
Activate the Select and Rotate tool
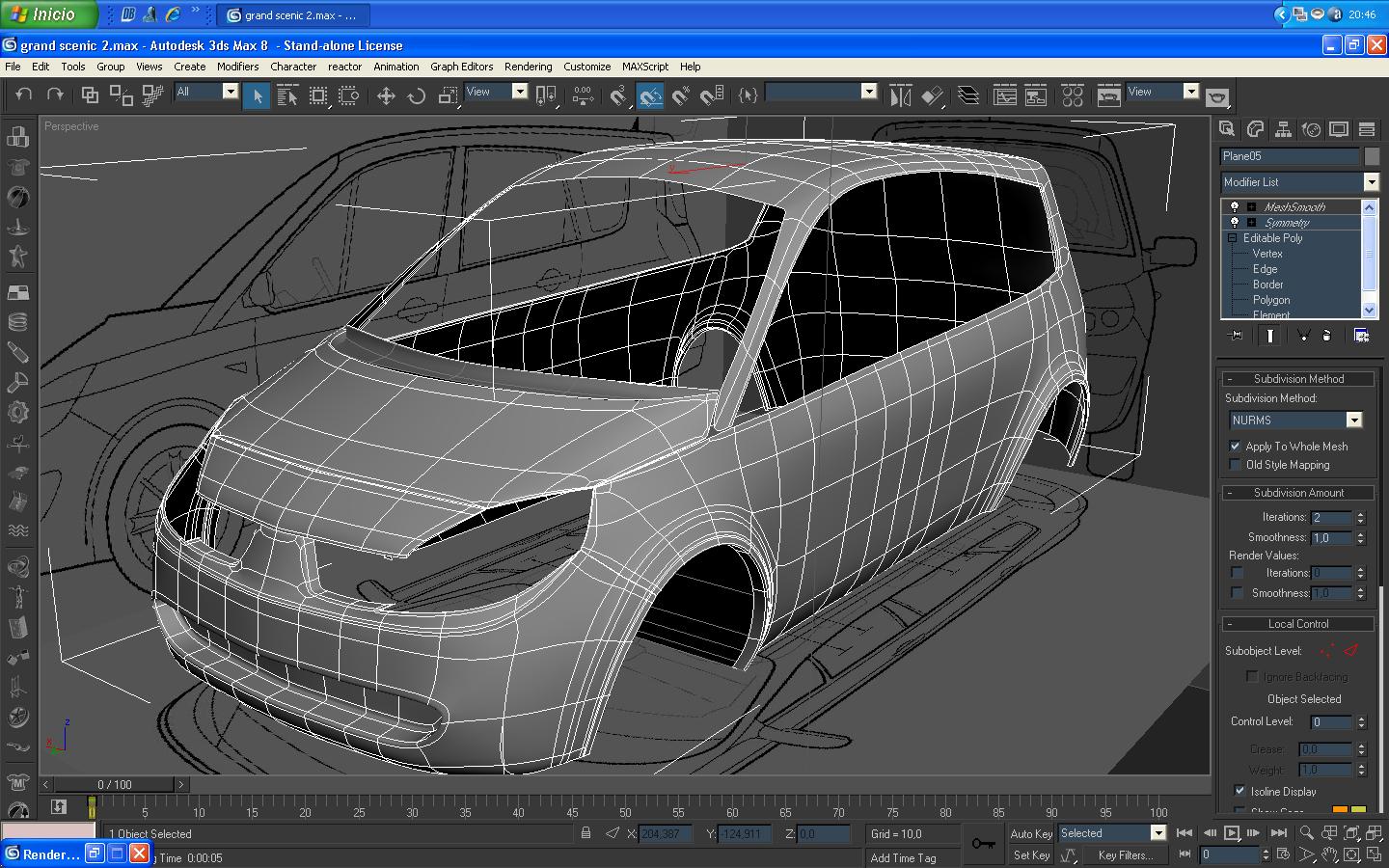pos(417,95)
